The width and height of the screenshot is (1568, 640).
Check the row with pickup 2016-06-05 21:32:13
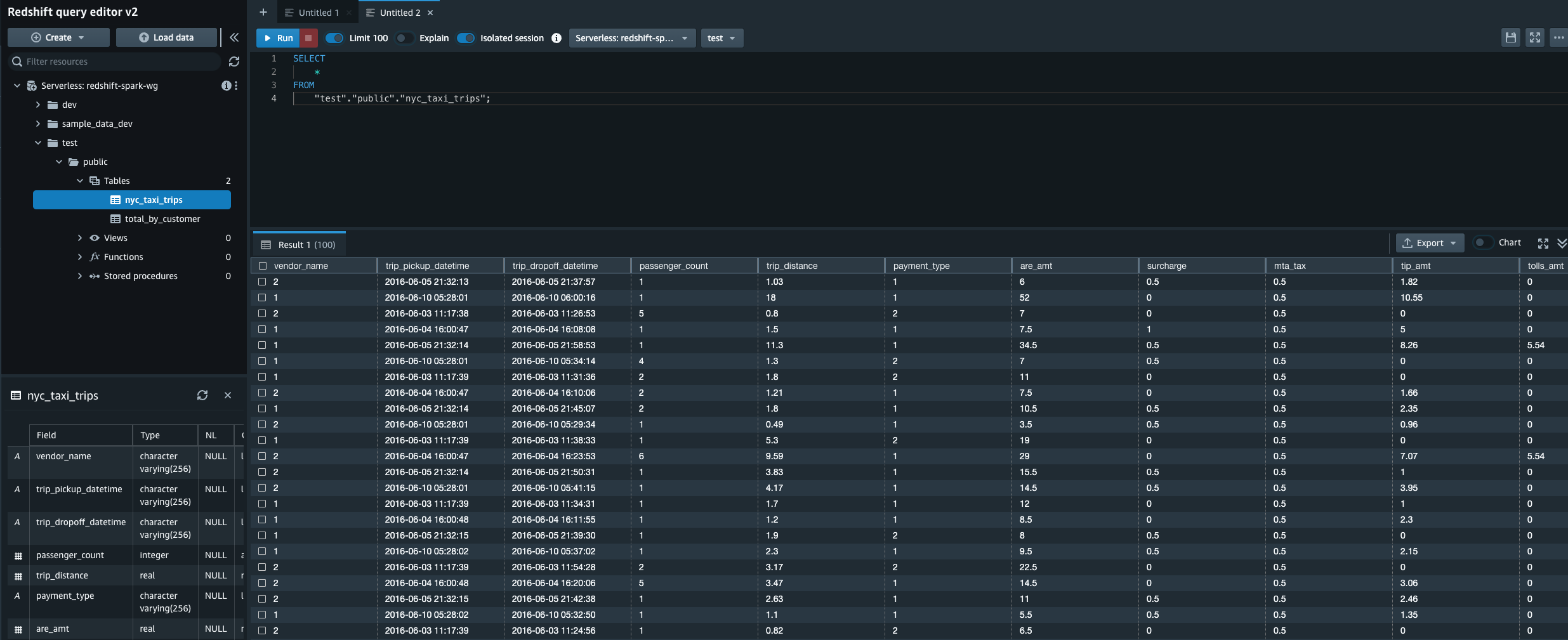pos(262,282)
